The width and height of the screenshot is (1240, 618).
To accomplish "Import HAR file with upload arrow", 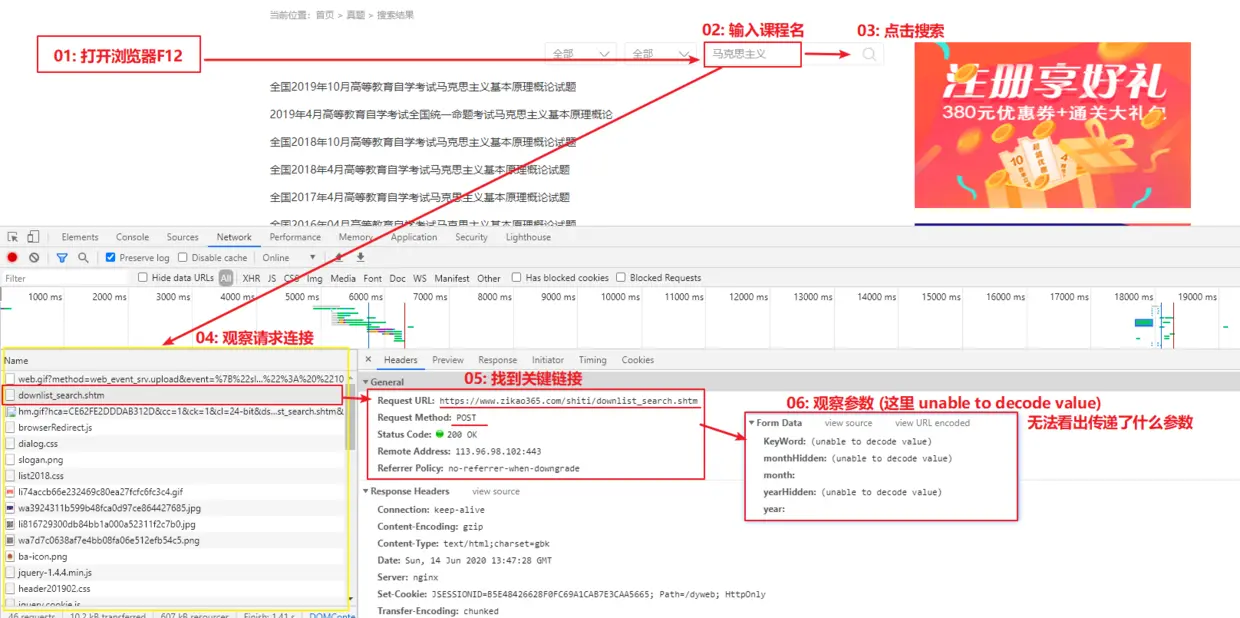I will [339, 258].
